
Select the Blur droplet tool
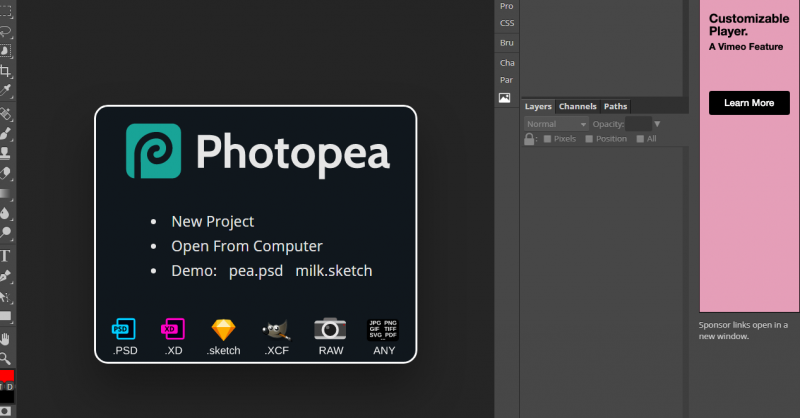pos(5,213)
